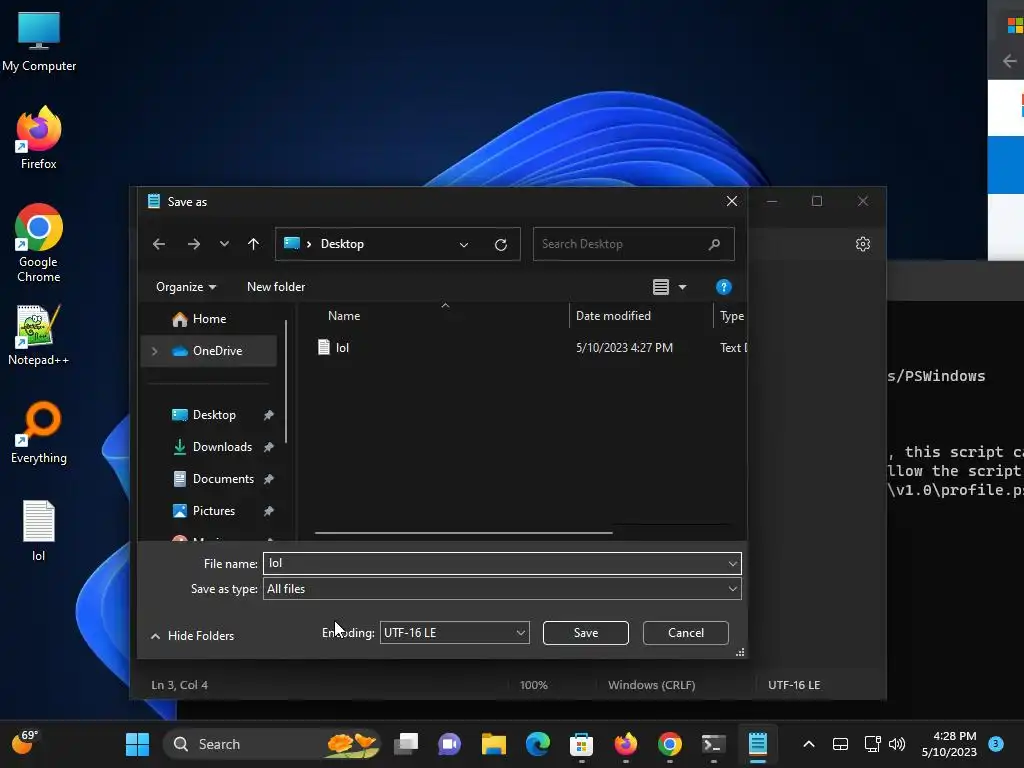
Task: Open Desktop in navigation pane
Action: [x=214, y=415]
